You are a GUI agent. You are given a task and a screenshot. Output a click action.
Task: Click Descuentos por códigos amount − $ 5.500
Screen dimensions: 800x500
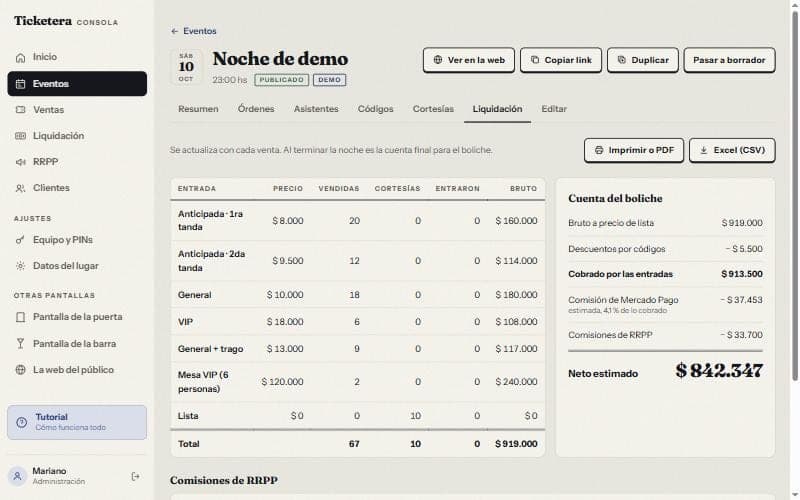tap(744, 249)
